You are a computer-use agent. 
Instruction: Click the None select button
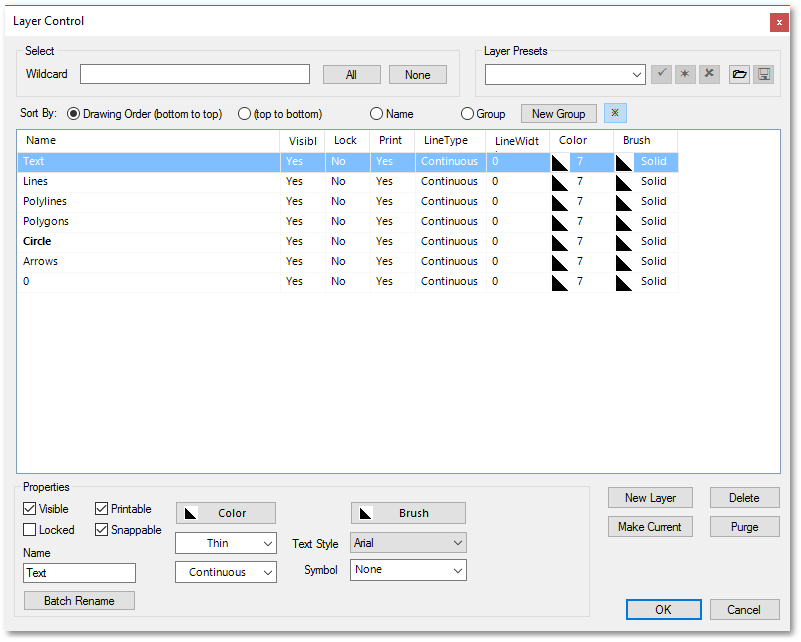[418, 75]
